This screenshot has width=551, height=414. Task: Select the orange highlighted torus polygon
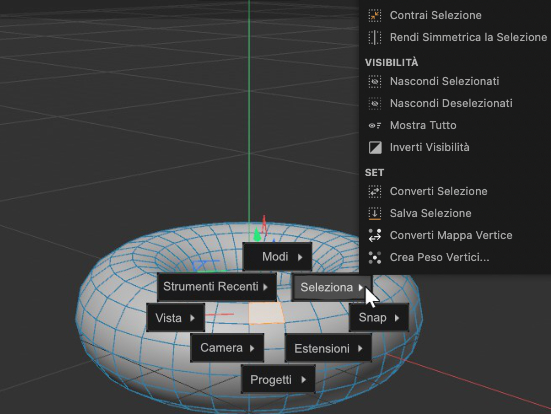point(266,313)
